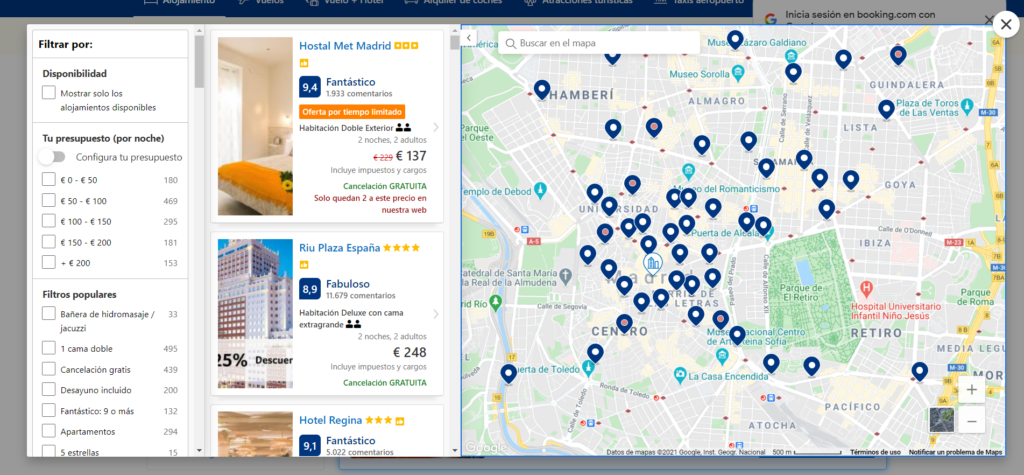Zoom in on the map with plus button
Image resolution: width=1024 pixels, height=475 pixels.
pos(971,390)
